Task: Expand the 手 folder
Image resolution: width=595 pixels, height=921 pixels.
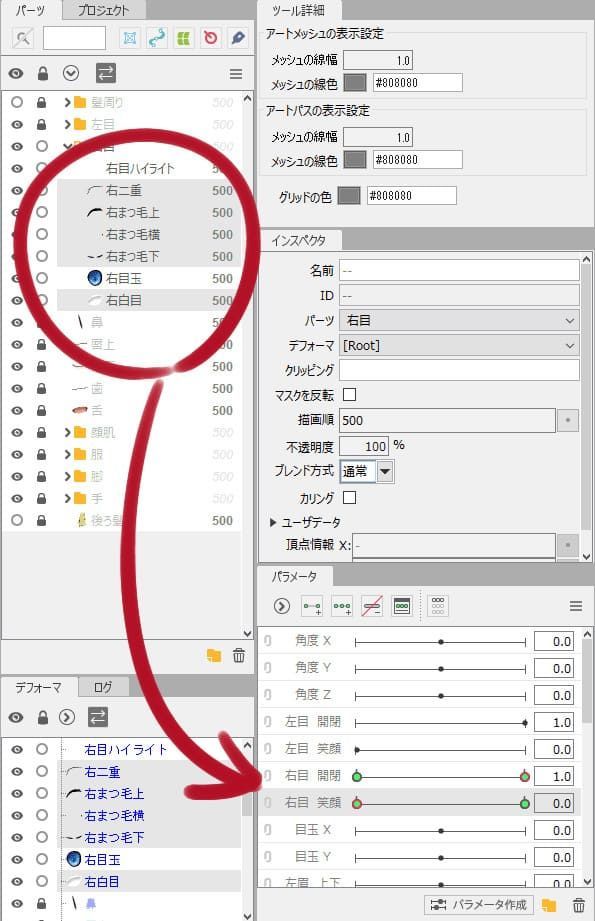Action: 67,499
